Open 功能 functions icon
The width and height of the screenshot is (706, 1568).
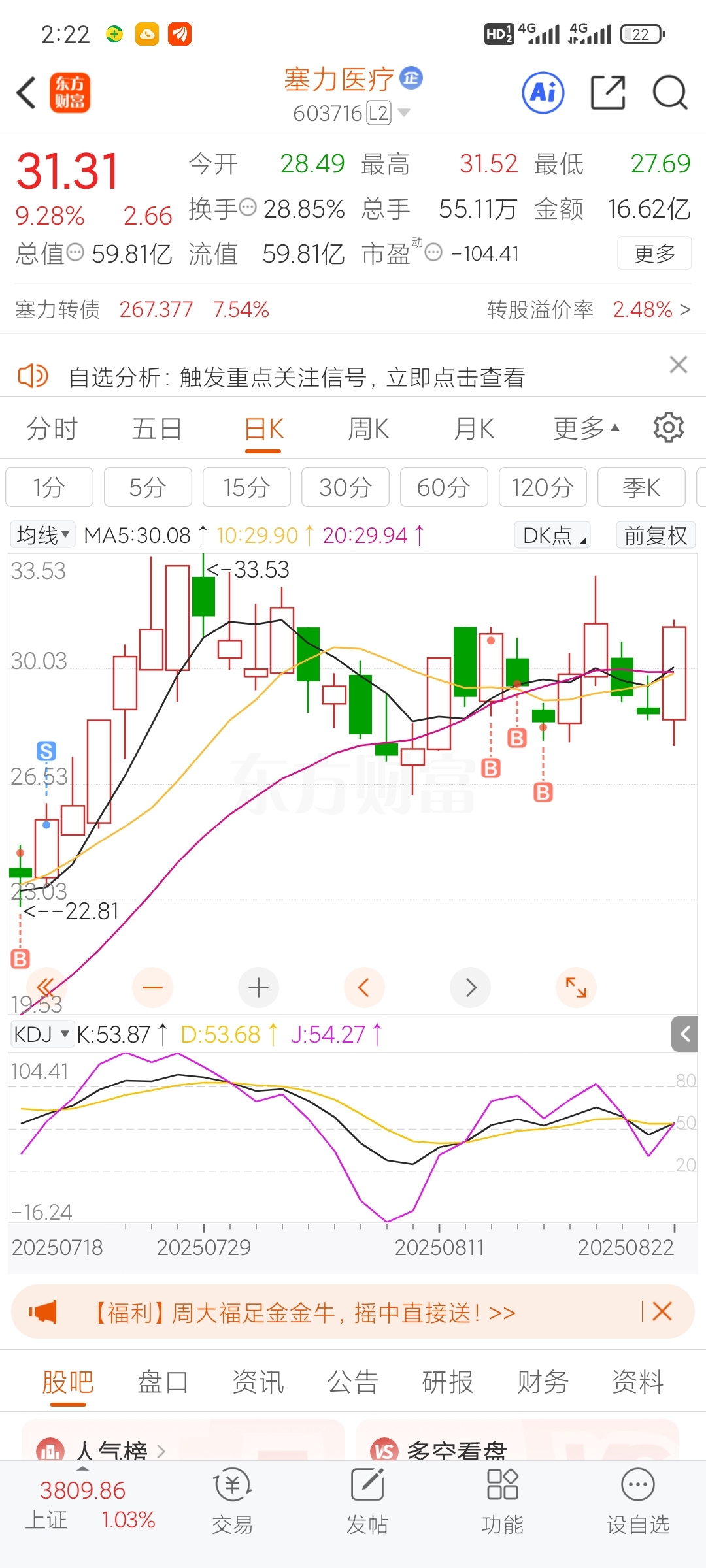pyautogui.click(x=503, y=1500)
